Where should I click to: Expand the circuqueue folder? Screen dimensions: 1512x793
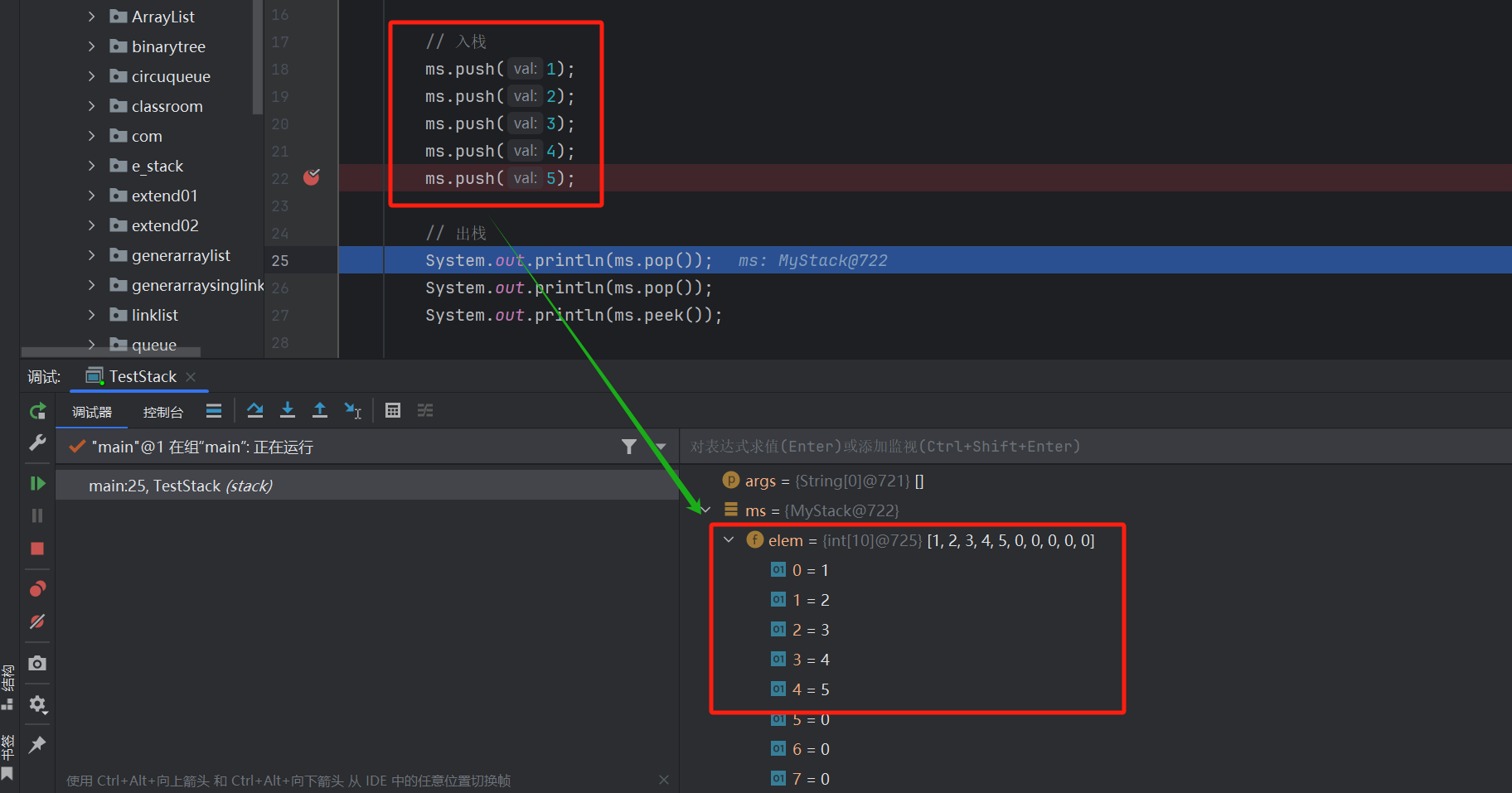tap(91, 76)
